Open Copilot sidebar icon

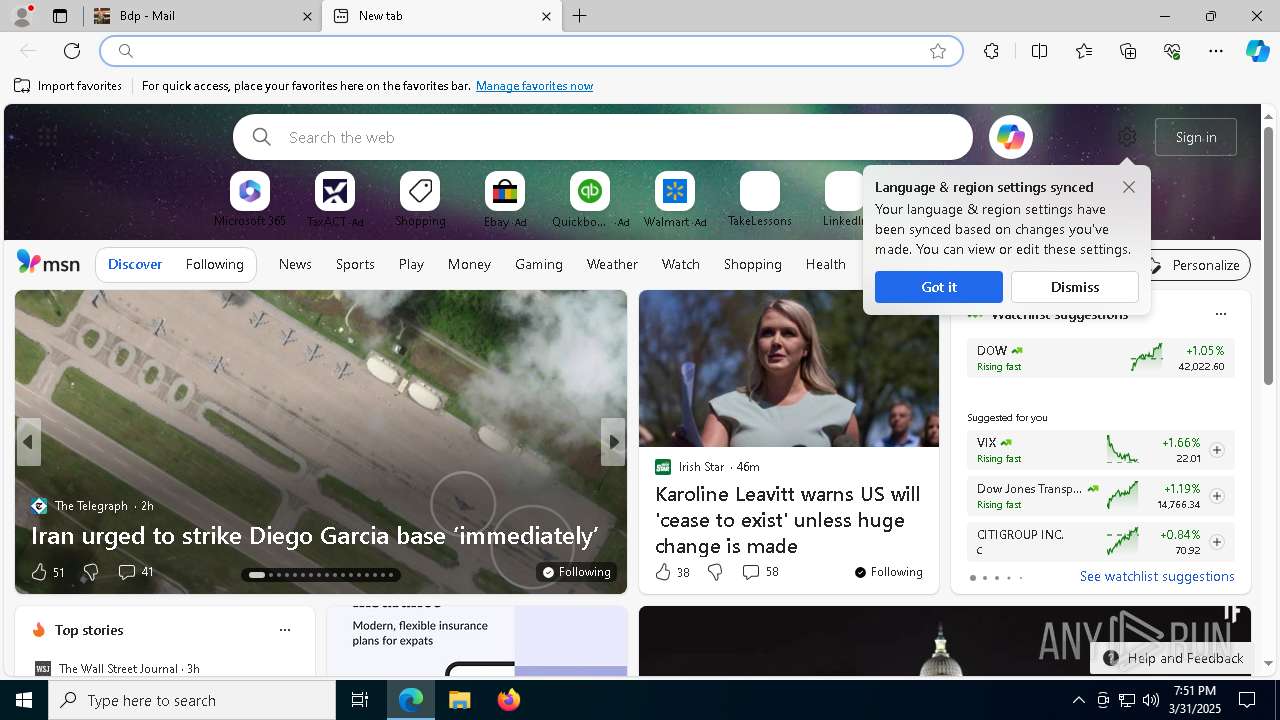tap(1257, 51)
